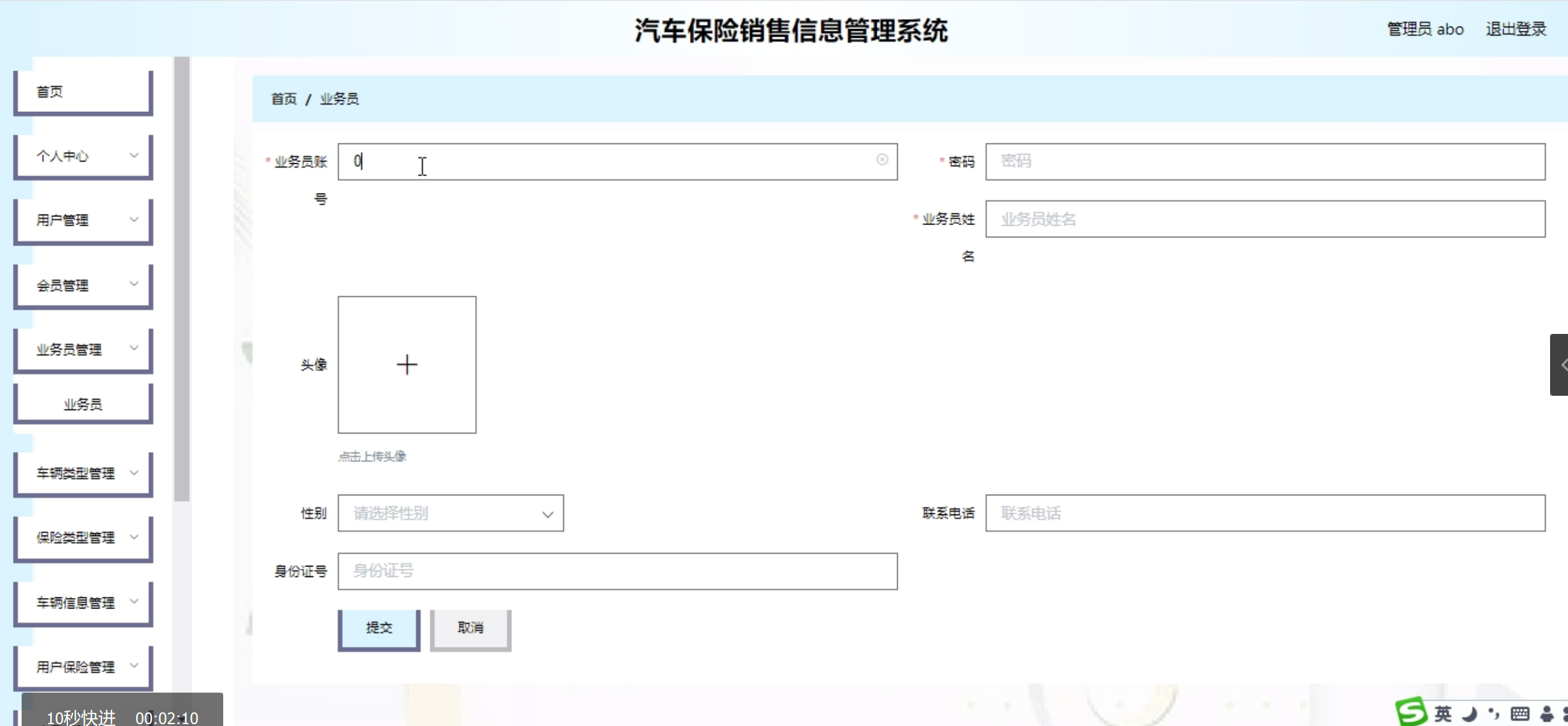Clear the 业务员账号 field with the circle-x icon
The image size is (1568, 726).
point(882,160)
